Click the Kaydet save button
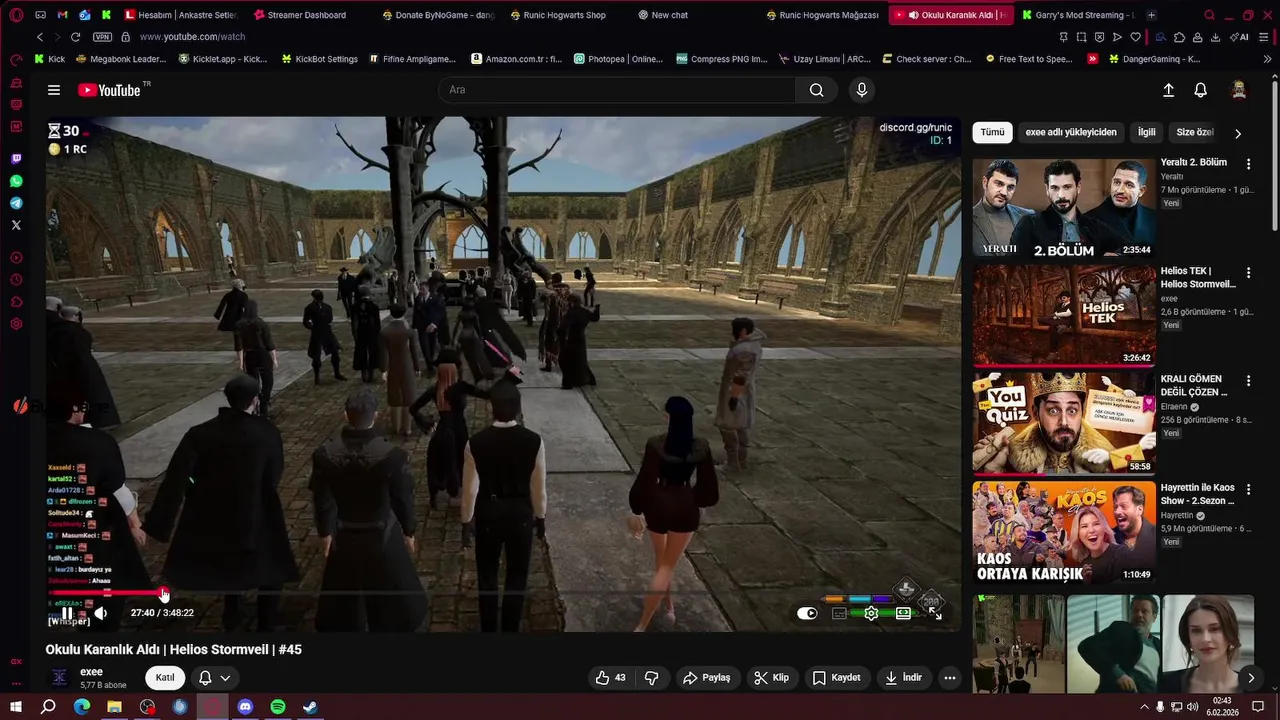Screen dimensions: 1280x720 tap(836, 678)
